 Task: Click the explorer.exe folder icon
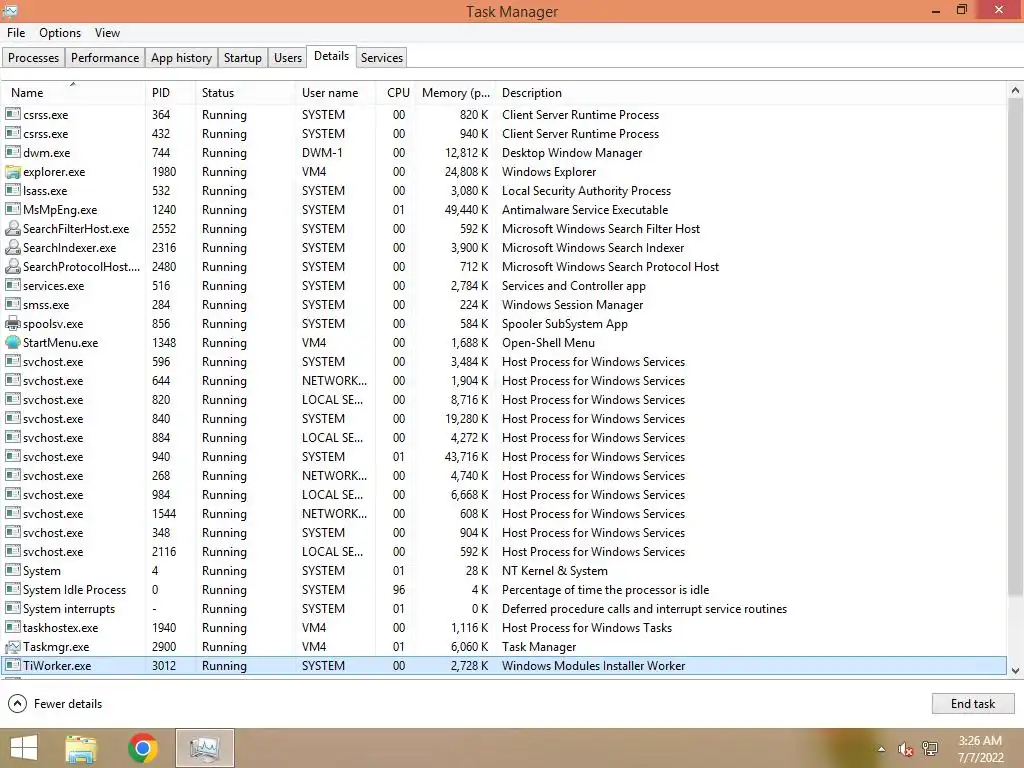point(12,172)
